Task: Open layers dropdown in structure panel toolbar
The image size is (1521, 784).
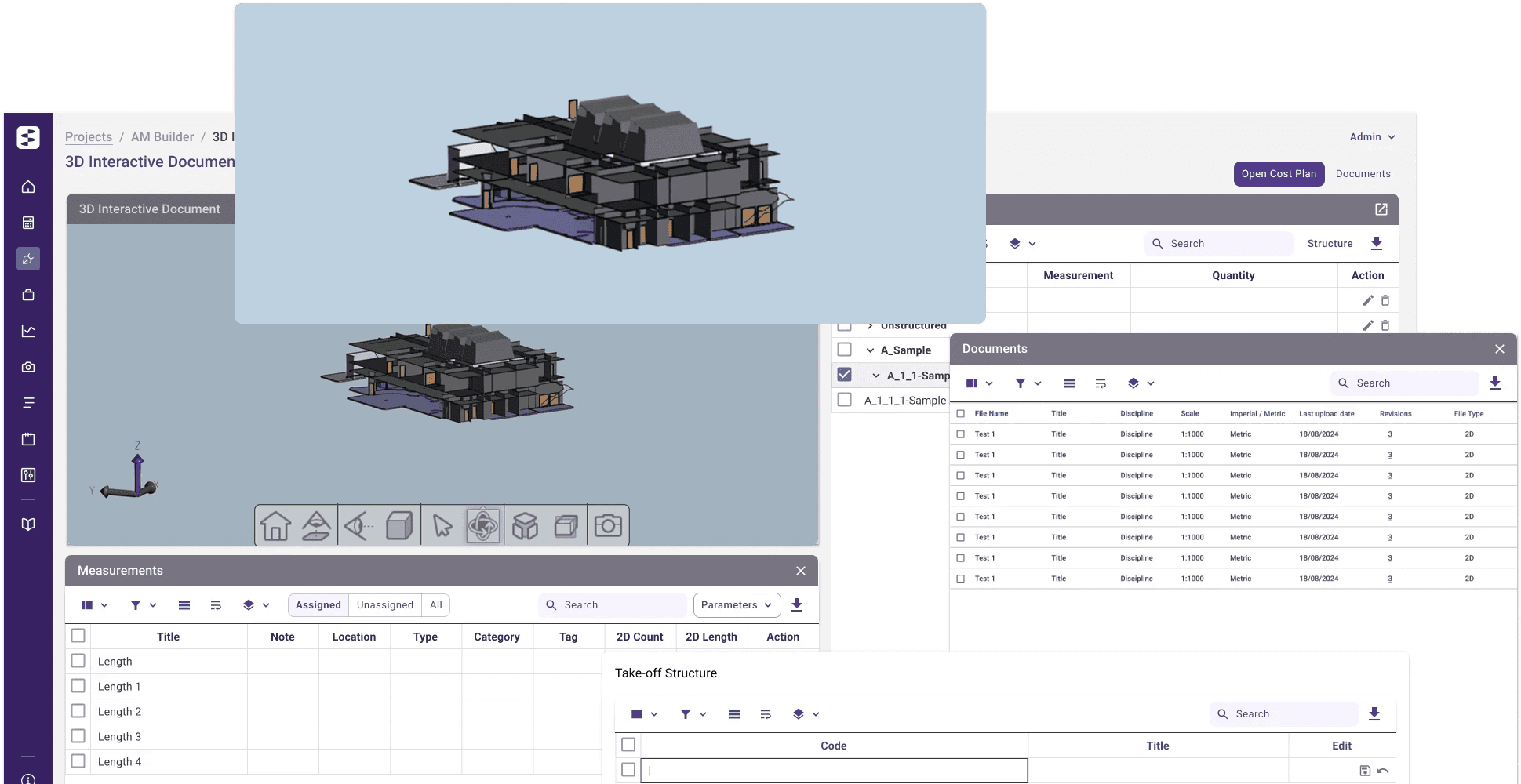Action: click(1023, 244)
